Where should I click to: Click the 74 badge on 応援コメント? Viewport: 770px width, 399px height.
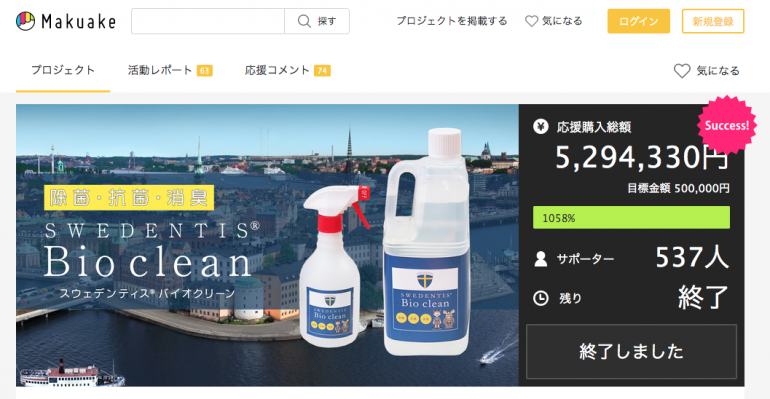[322, 71]
